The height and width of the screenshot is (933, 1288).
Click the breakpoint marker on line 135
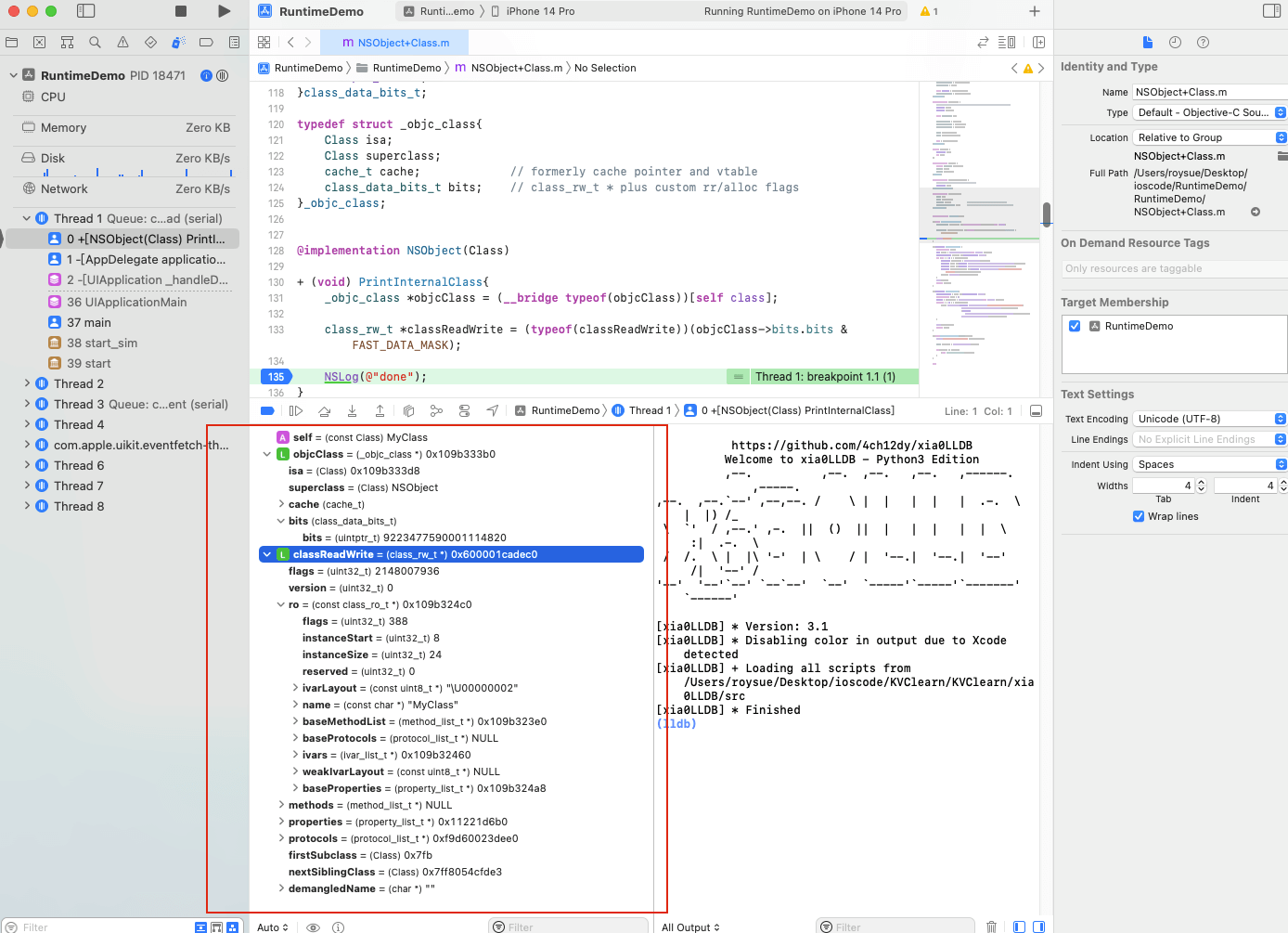pyautogui.click(x=277, y=377)
